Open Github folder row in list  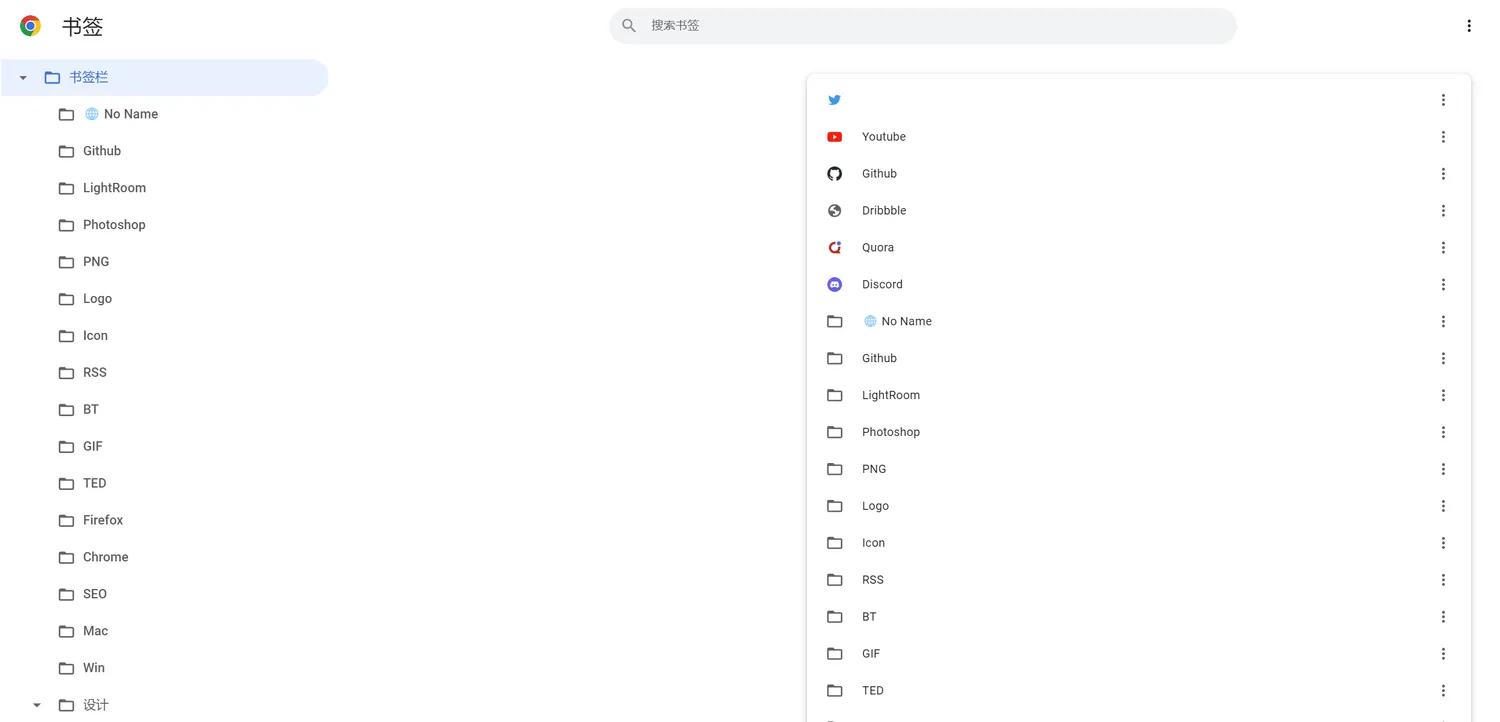pyautogui.click(x=1139, y=359)
